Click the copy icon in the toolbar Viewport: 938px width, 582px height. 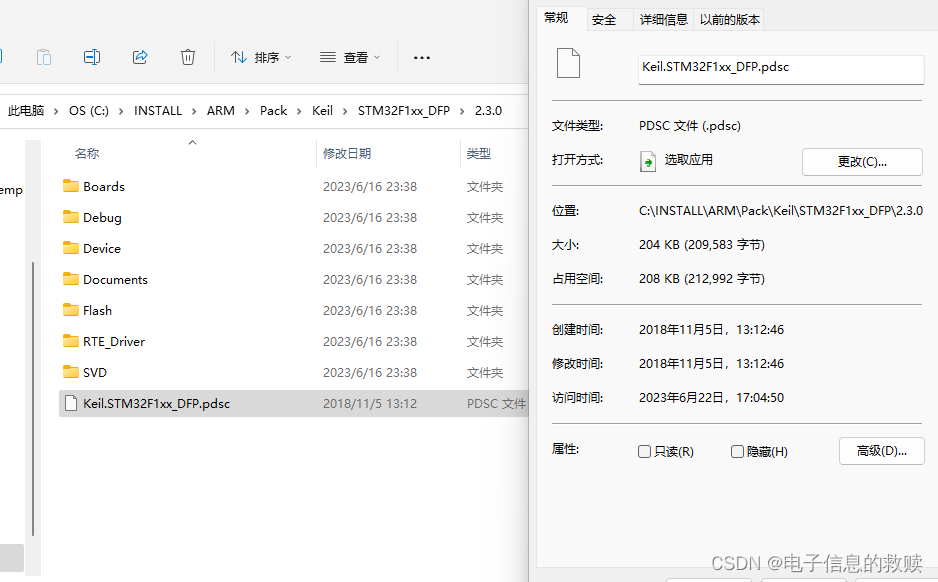click(x=44, y=57)
